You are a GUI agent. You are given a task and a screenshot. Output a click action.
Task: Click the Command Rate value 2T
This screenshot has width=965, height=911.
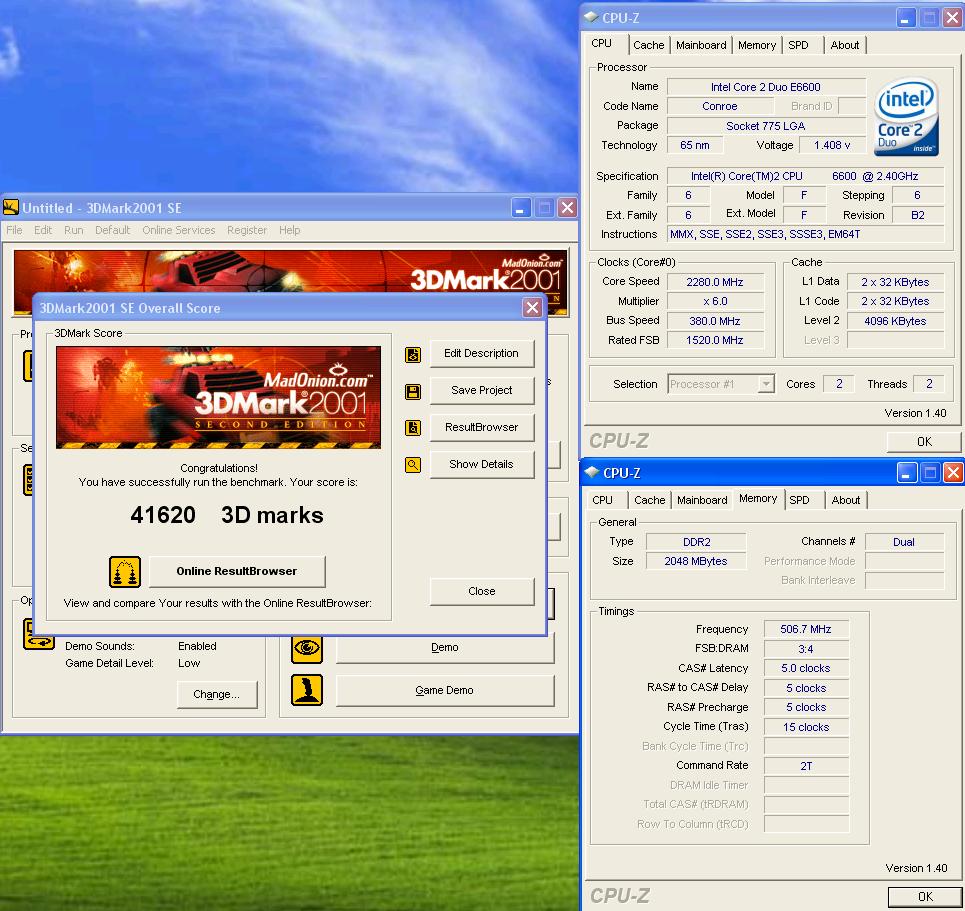point(806,766)
